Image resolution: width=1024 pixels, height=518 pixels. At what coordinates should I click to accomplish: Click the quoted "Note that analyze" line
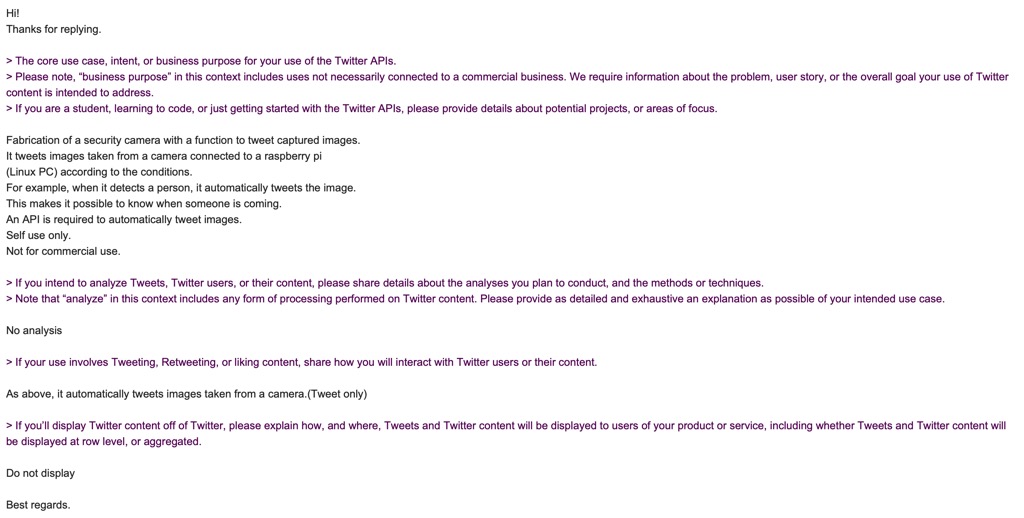click(x=475, y=298)
